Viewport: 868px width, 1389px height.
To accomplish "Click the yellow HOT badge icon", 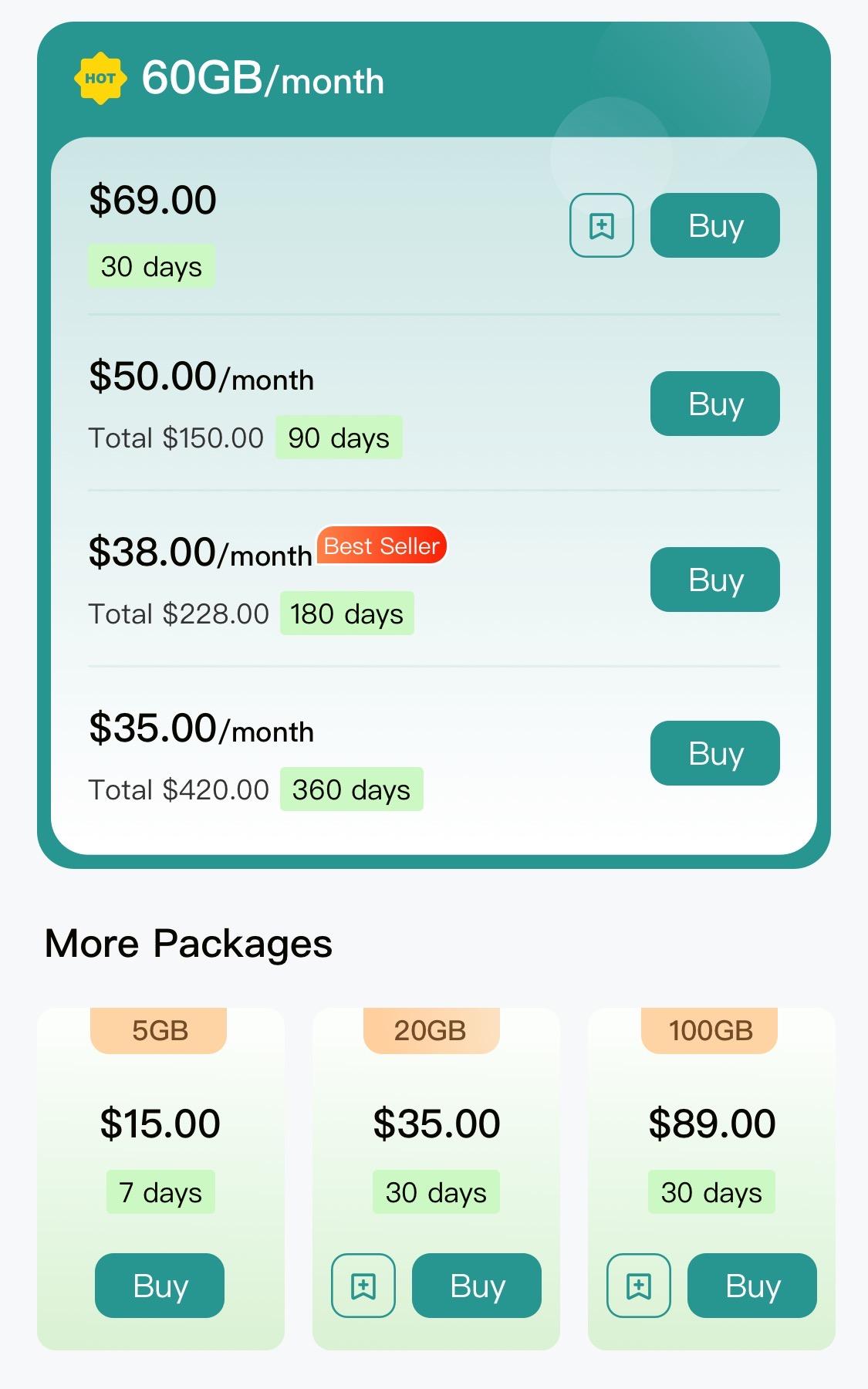I will (100, 78).
